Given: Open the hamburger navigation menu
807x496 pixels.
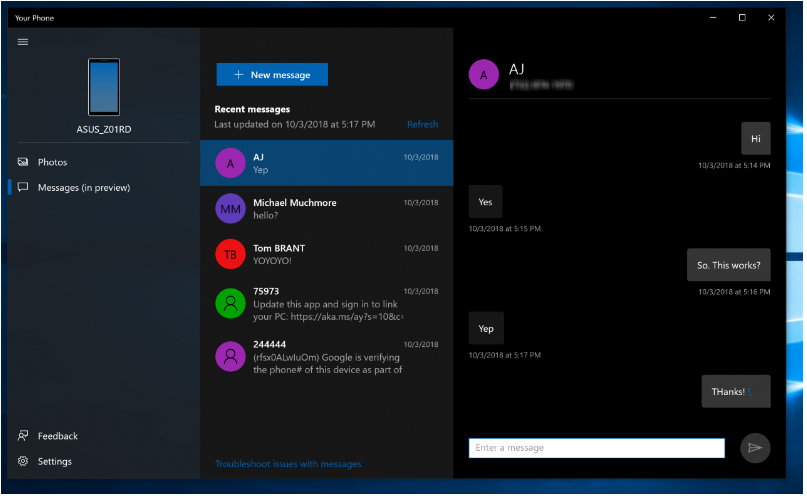Looking at the screenshot, I should click(x=23, y=42).
